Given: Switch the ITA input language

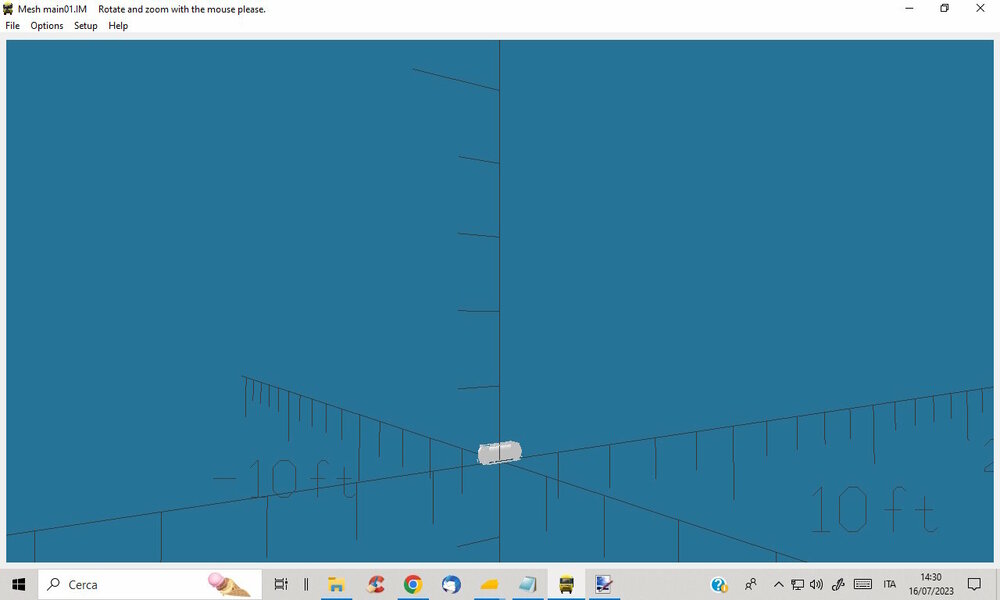Looking at the screenshot, I should click(x=890, y=584).
